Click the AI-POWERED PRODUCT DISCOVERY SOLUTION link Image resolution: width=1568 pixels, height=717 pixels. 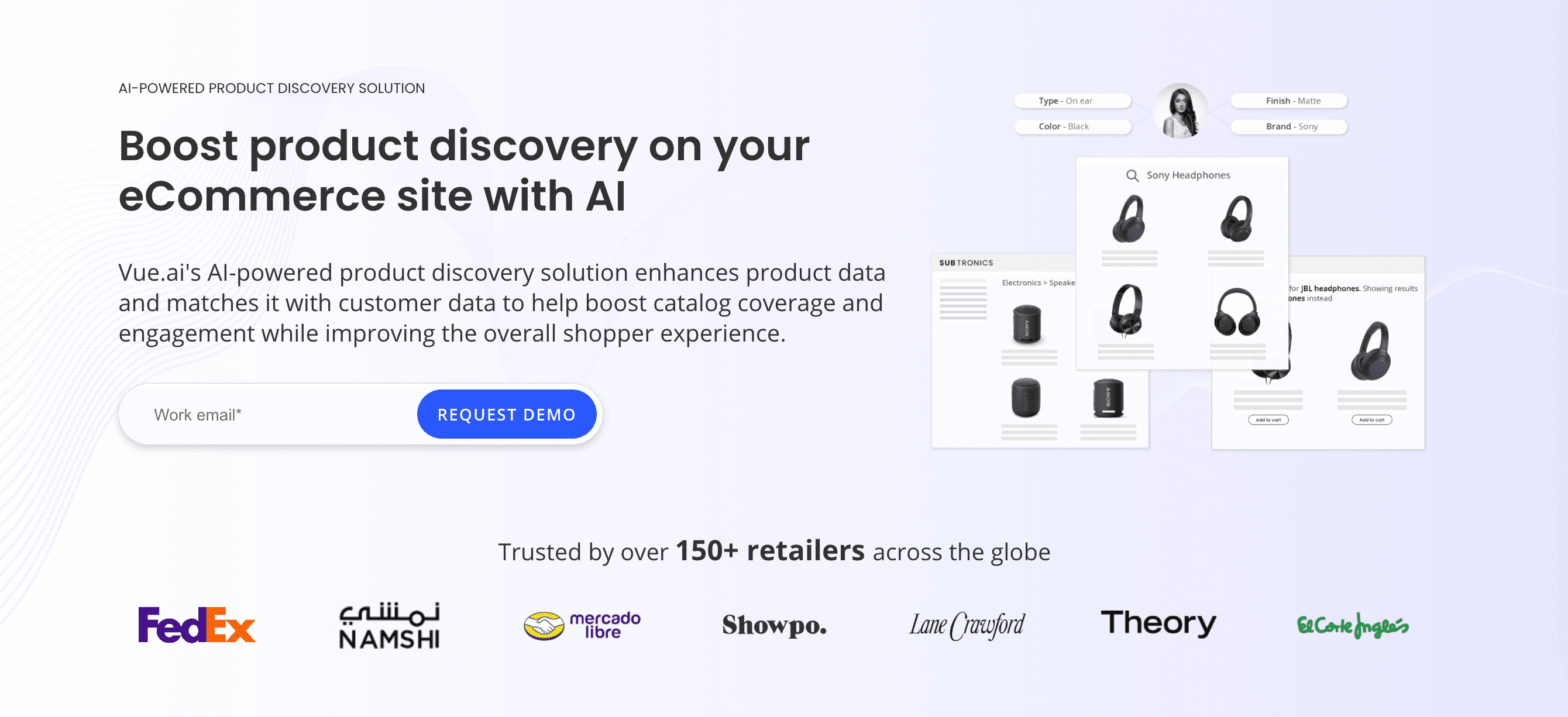[x=271, y=88]
